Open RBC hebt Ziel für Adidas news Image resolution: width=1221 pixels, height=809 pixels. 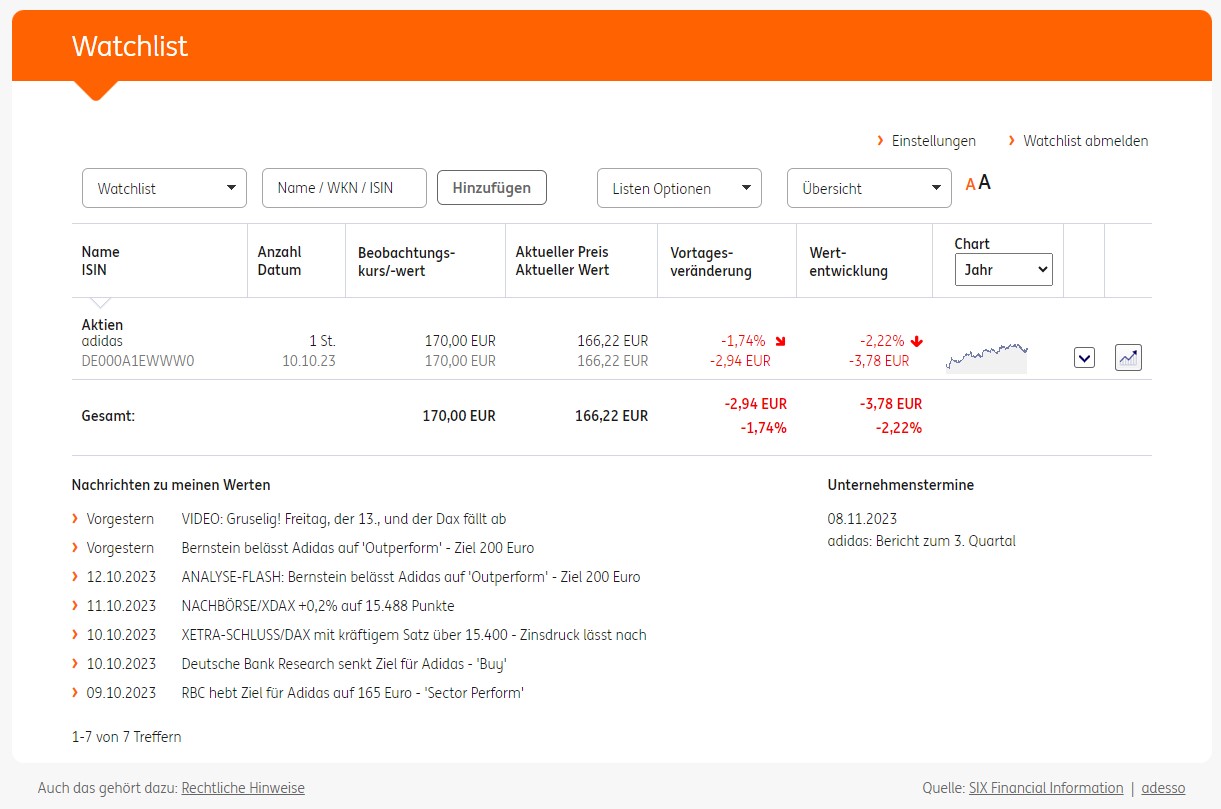(353, 693)
